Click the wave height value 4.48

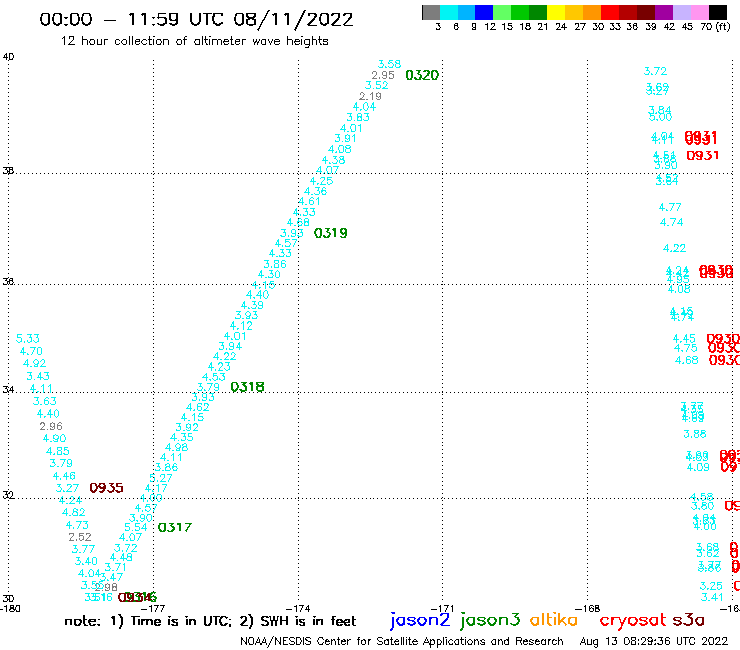pyautogui.click(x=121, y=557)
